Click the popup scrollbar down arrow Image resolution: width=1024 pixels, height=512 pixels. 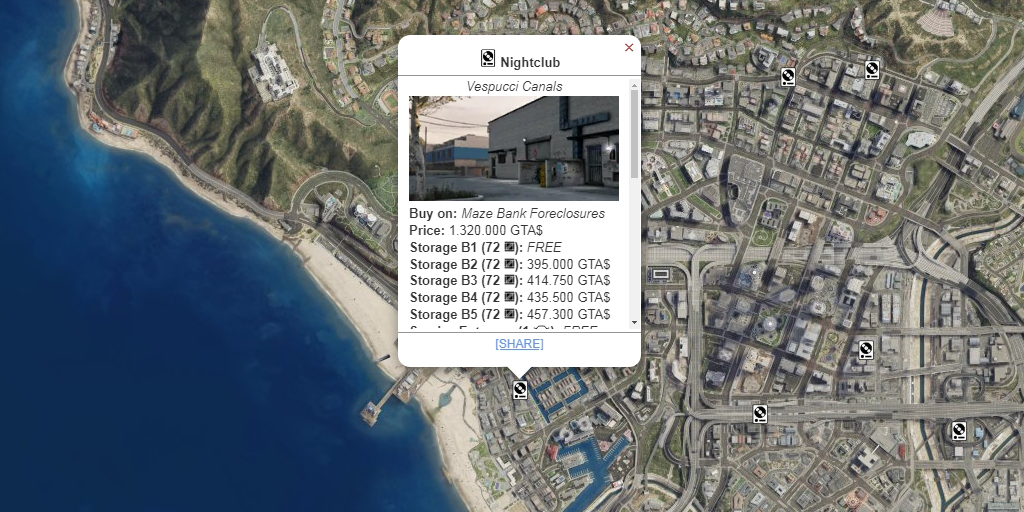[634, 323]
